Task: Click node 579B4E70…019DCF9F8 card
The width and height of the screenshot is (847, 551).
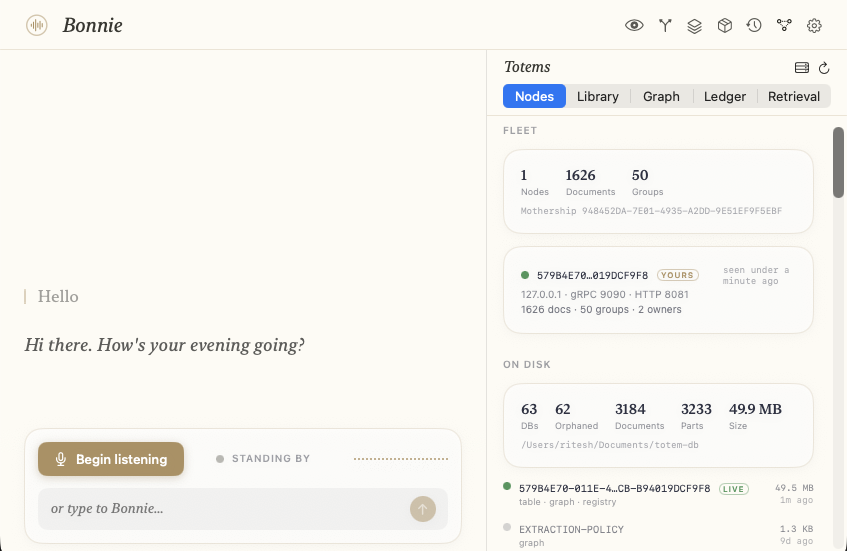Action: coord(658,290)
